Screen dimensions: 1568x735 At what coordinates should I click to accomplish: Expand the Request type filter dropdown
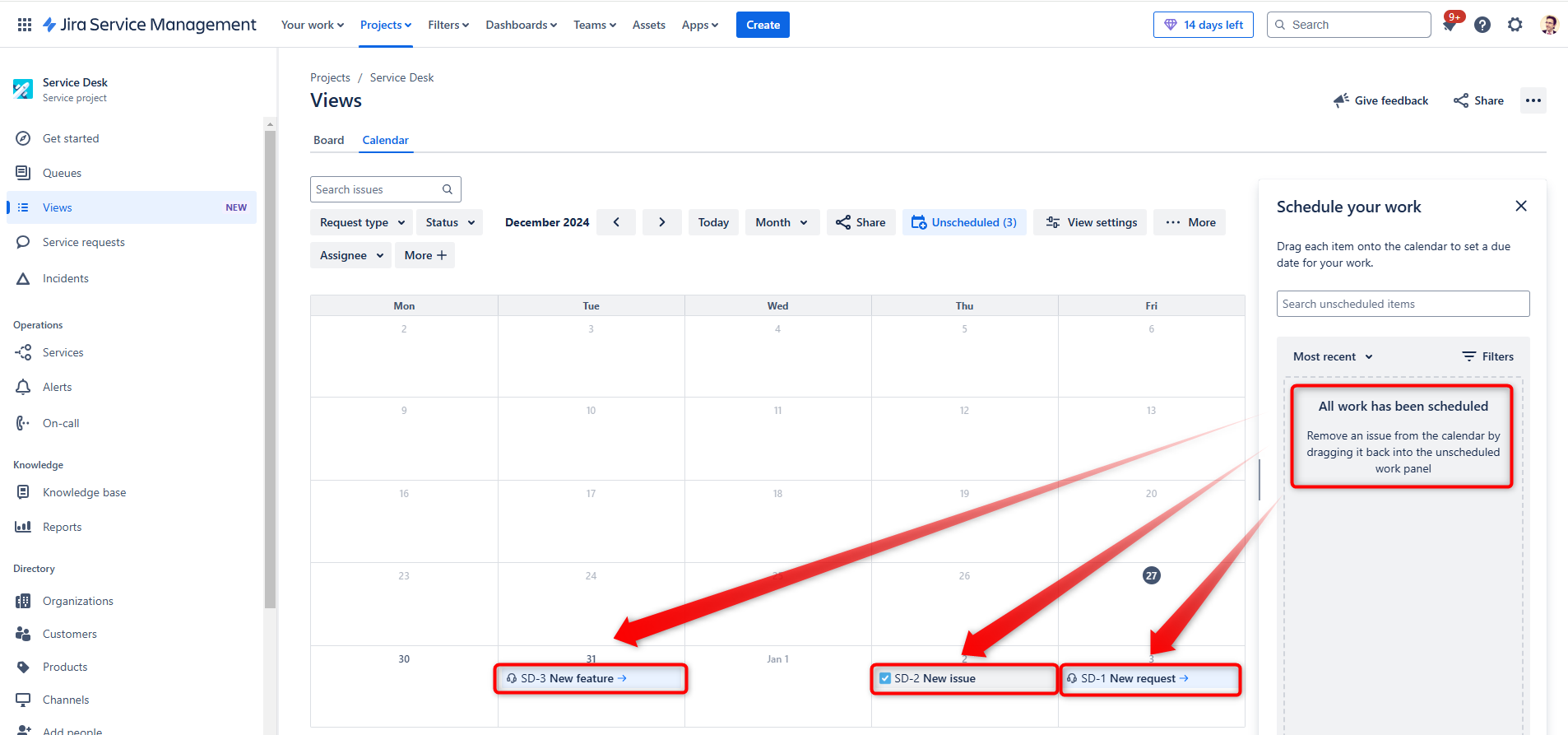[362, 222]
